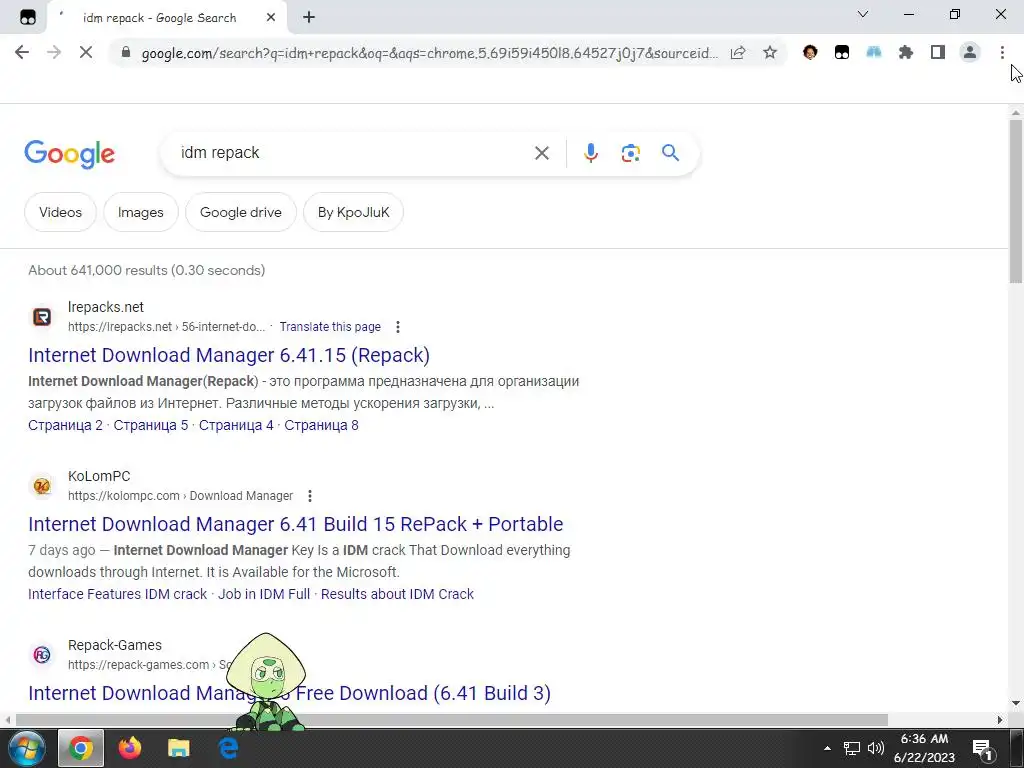View site info via padlock icon
The image size is (1024, 768).
coord(126,52)
